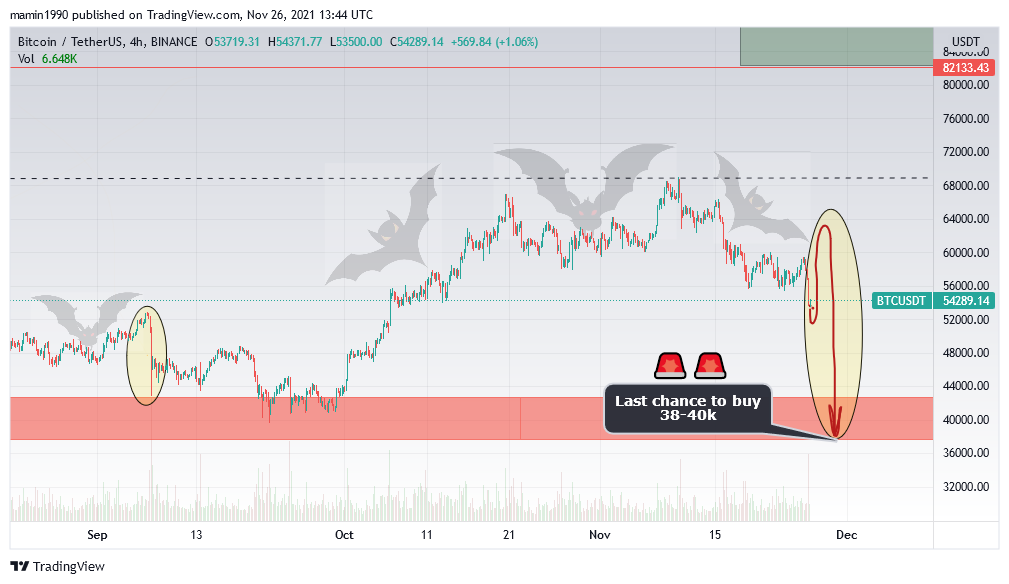The height and width of the screenshot is (584, 1009).
Task: Click the 11 date label on time axis
Action: tap(427, 534)
